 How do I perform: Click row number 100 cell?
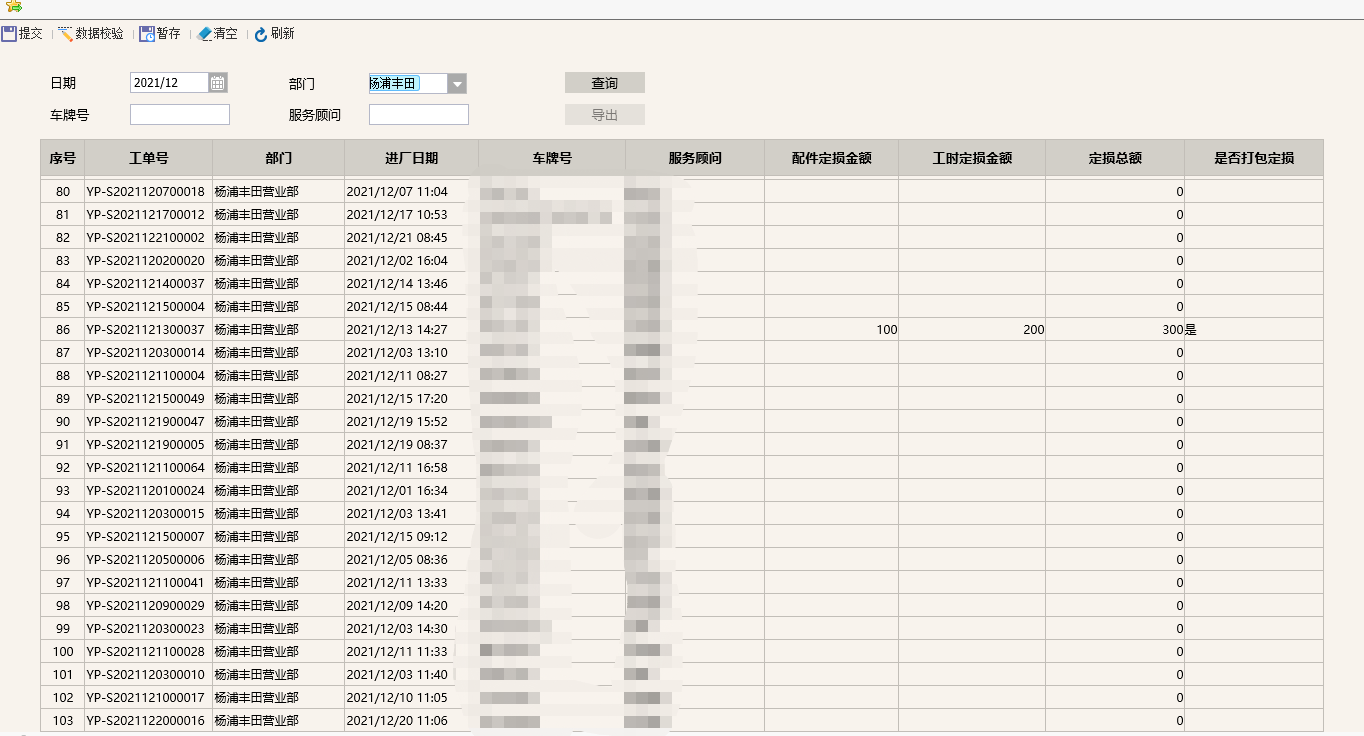point(63,652)
